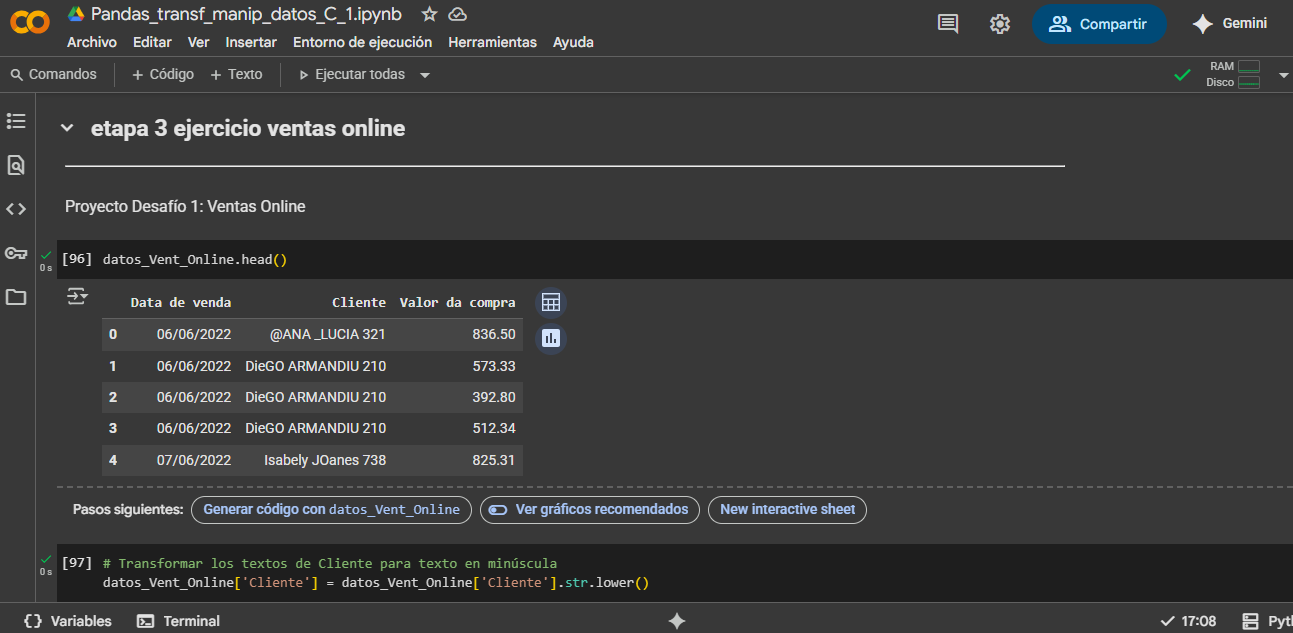Open table of contents sidebar icon
The height and width of the screenshot is (633, 1293).
coord(16,121)
